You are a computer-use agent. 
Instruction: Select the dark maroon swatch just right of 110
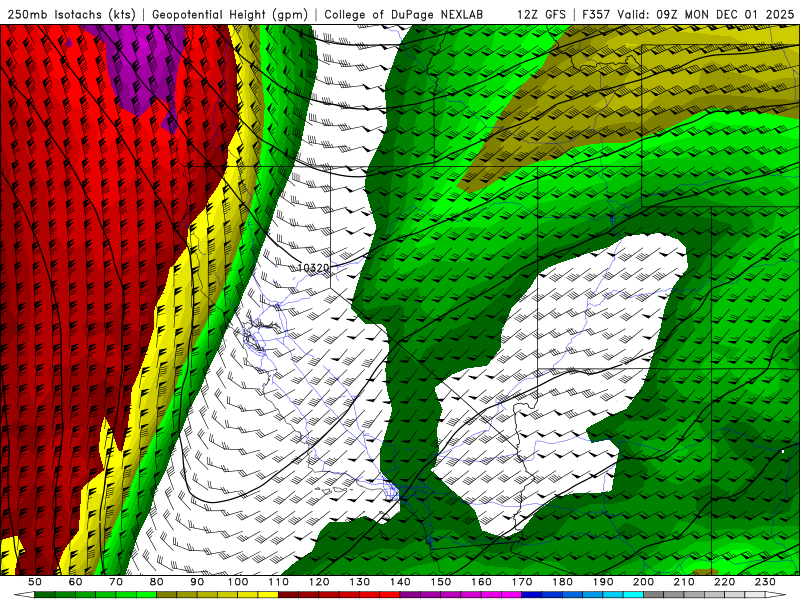(x=288, y=595)
